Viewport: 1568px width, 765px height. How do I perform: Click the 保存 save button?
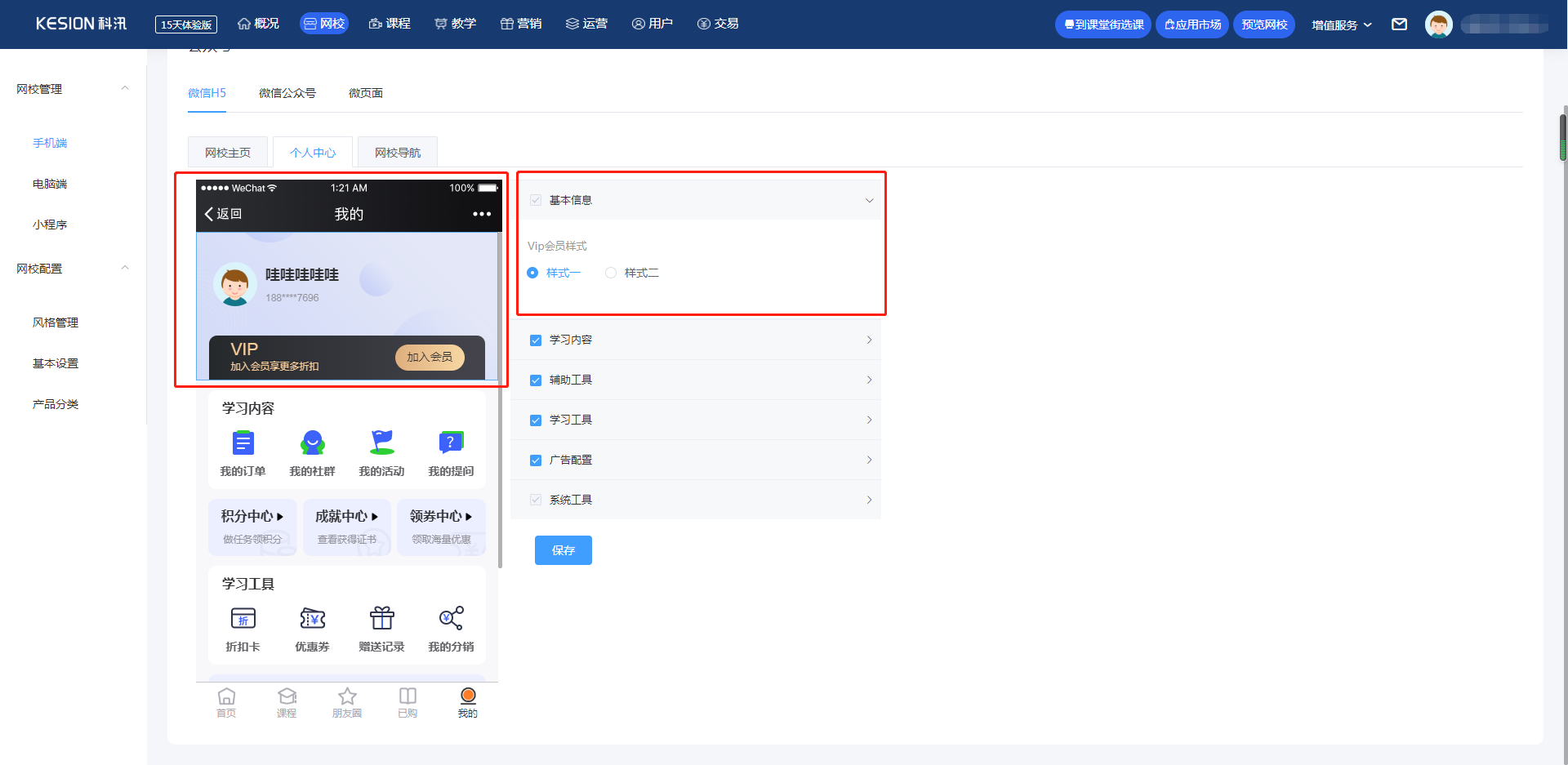click(563, 550)
